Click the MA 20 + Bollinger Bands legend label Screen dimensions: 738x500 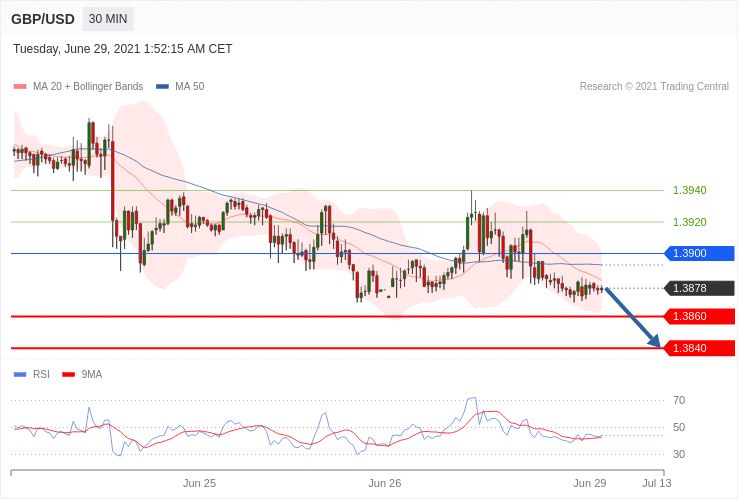[x=88, y=87]
